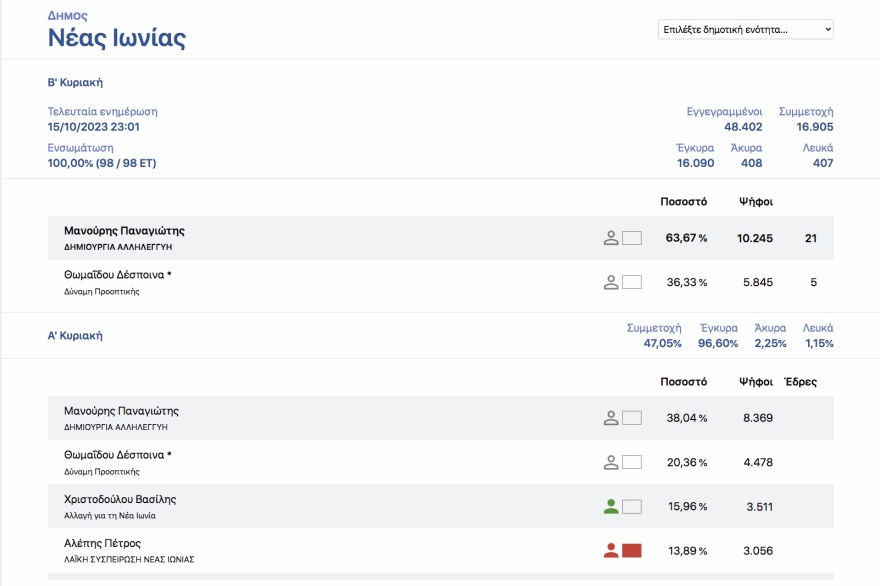The height and width of the screenshot is (586, 880).
Task: Click green person icon beside Χριστοδούλου Βασίλης
Action: click(x=611, y=506)
